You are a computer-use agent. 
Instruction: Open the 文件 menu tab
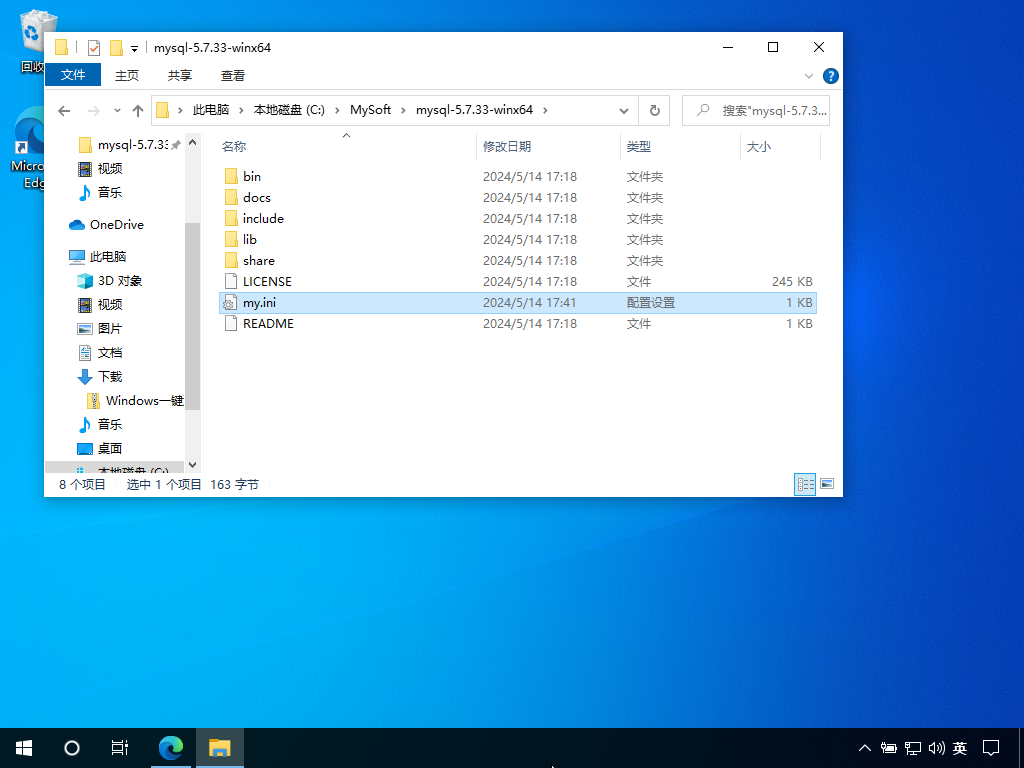pos(73,75)
